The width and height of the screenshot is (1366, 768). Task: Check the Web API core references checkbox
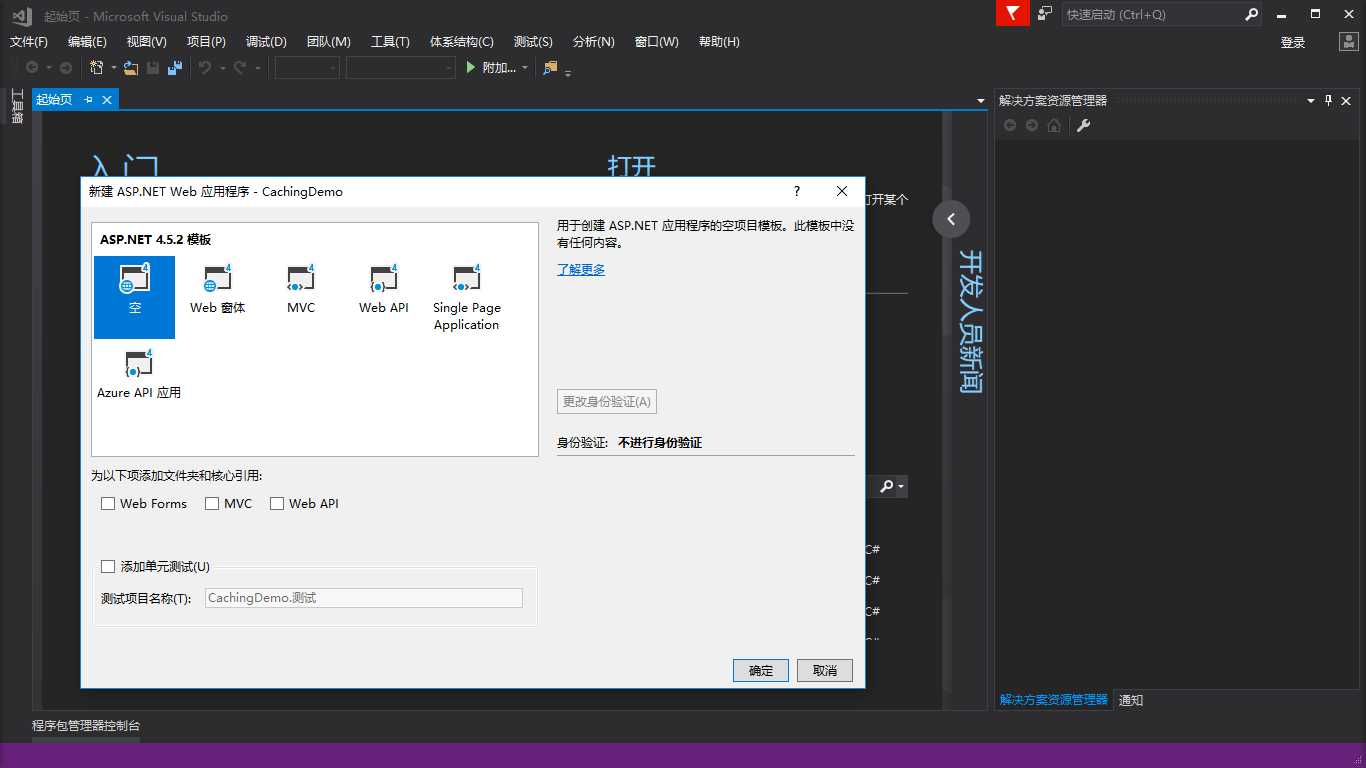(x=277, y=504)
